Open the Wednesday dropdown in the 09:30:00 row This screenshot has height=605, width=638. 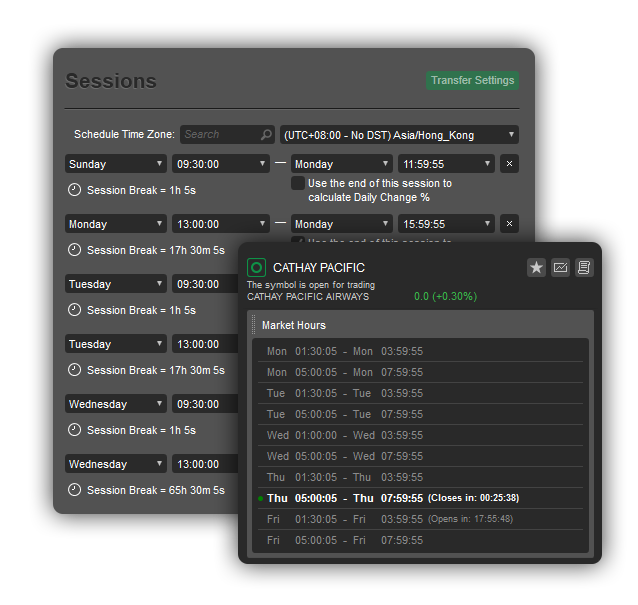tap(116, 404)
